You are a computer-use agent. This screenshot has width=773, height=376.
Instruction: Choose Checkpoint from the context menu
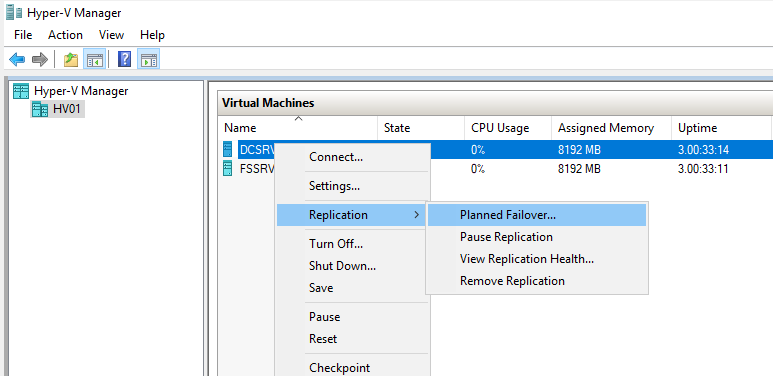click(353, 368)
